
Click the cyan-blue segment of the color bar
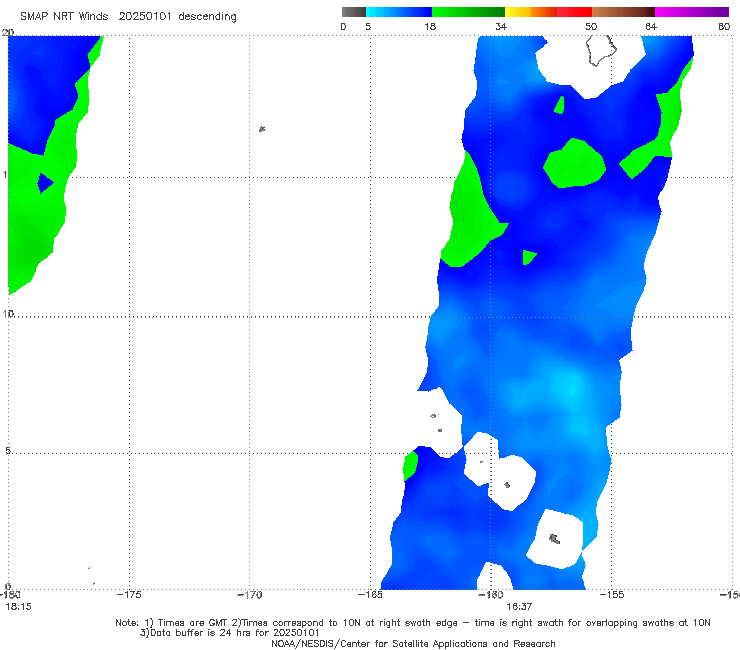[399, 12]
